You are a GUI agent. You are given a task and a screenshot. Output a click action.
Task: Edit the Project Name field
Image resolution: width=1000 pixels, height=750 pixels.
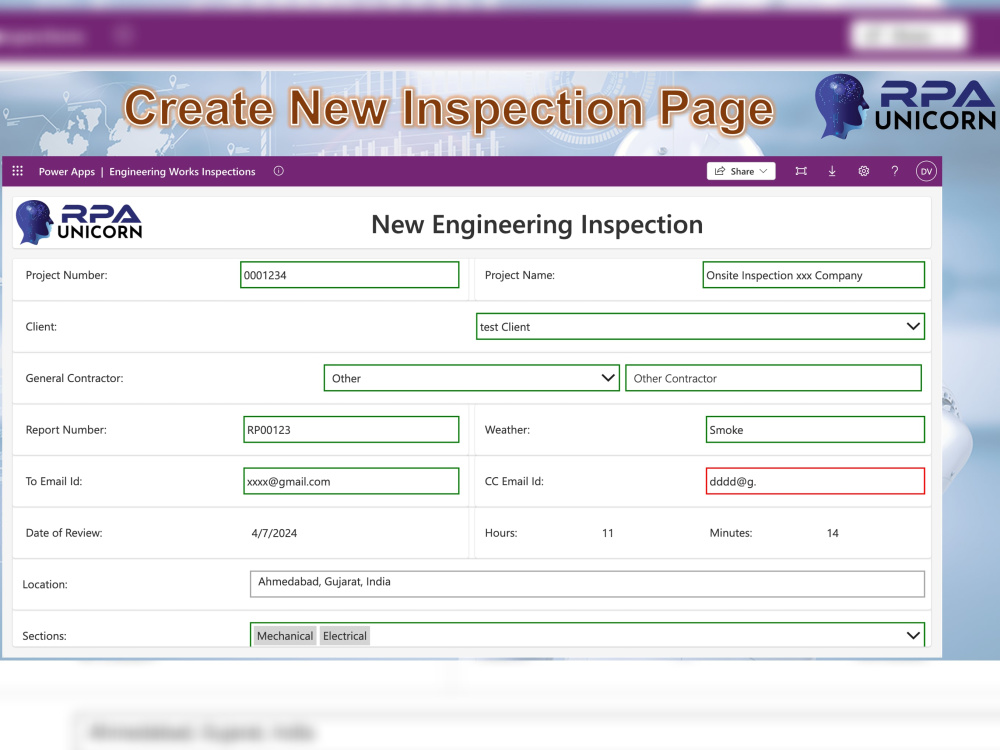(x=814, y=275)
